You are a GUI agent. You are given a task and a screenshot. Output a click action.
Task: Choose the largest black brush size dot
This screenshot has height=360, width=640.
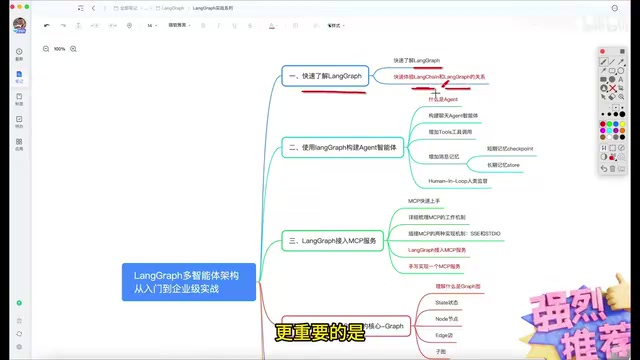pos(622,114)
